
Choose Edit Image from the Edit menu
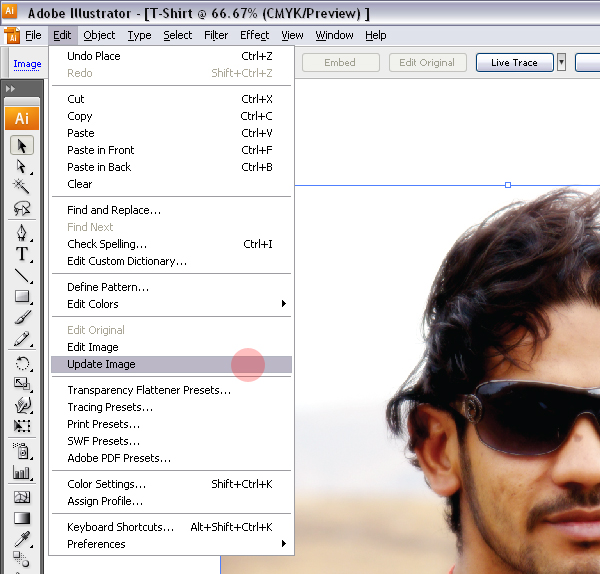coord(171,347)
